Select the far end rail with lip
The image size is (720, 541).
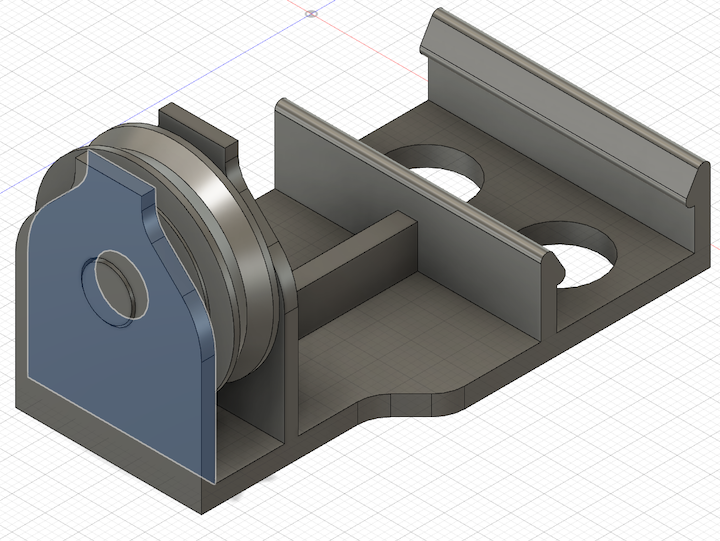click(x=565, y=119)
